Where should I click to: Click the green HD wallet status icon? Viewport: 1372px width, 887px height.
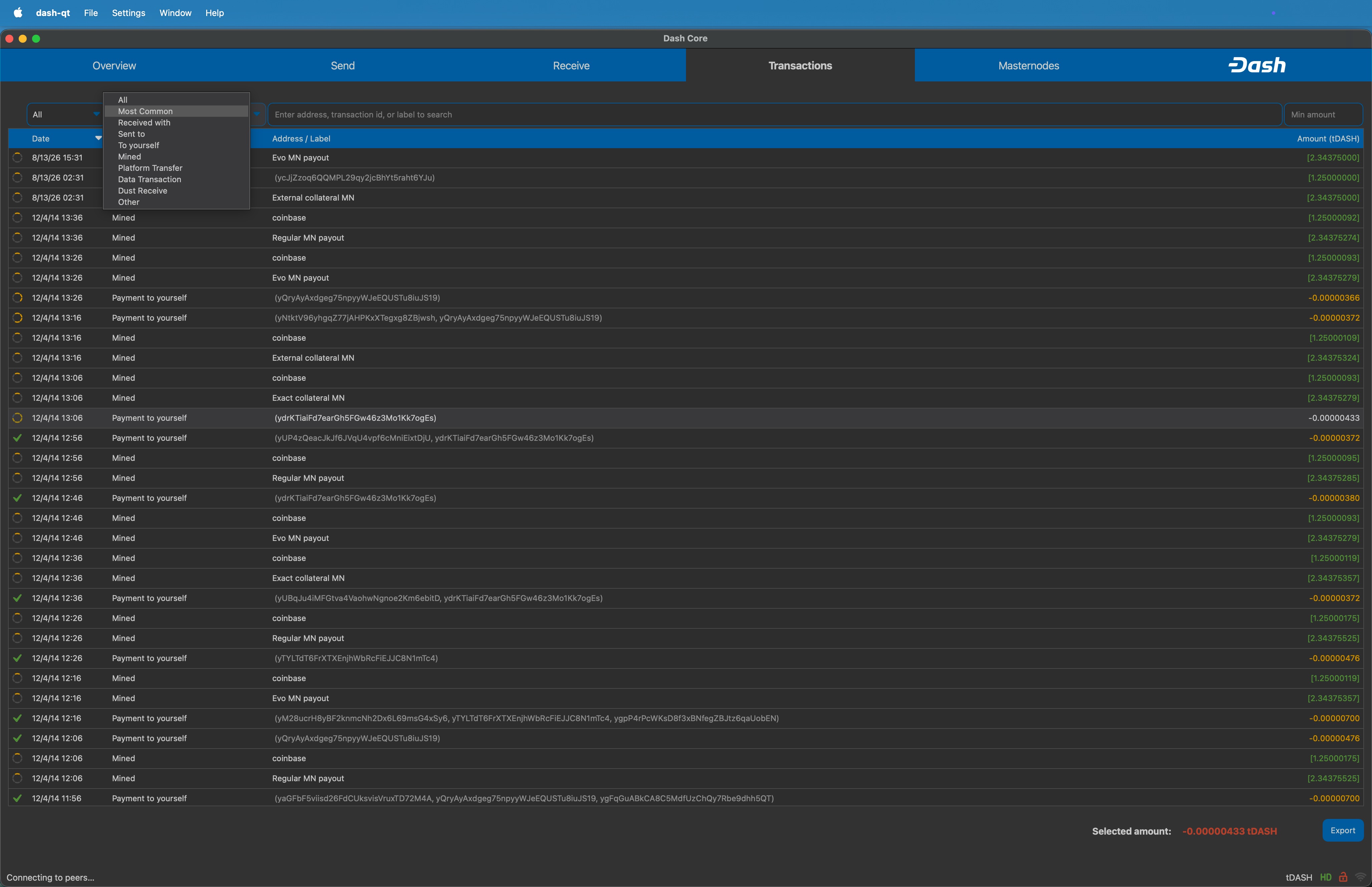click(x=1325, y=877)
